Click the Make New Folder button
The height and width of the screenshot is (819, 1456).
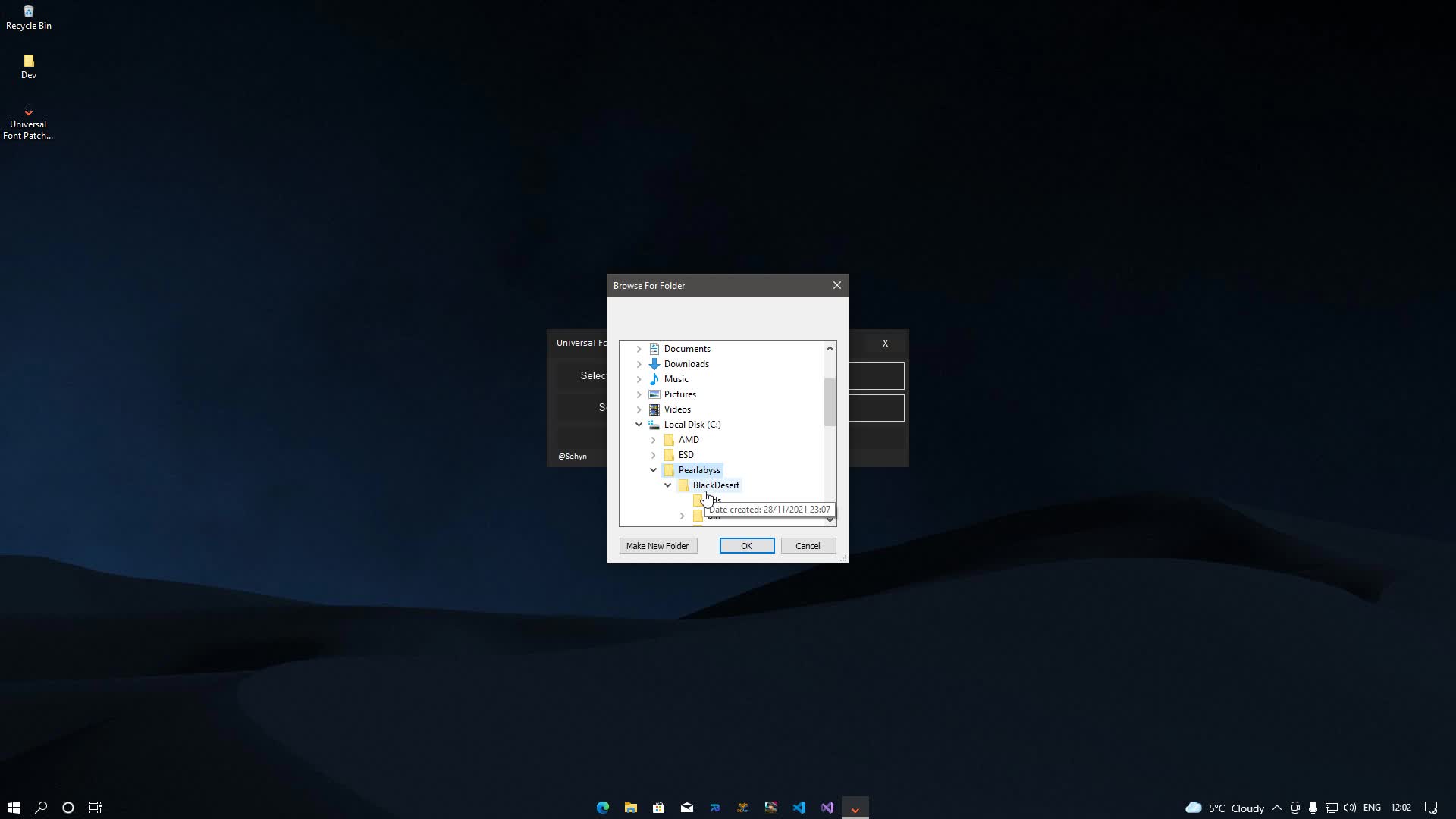tap(657, 546)
